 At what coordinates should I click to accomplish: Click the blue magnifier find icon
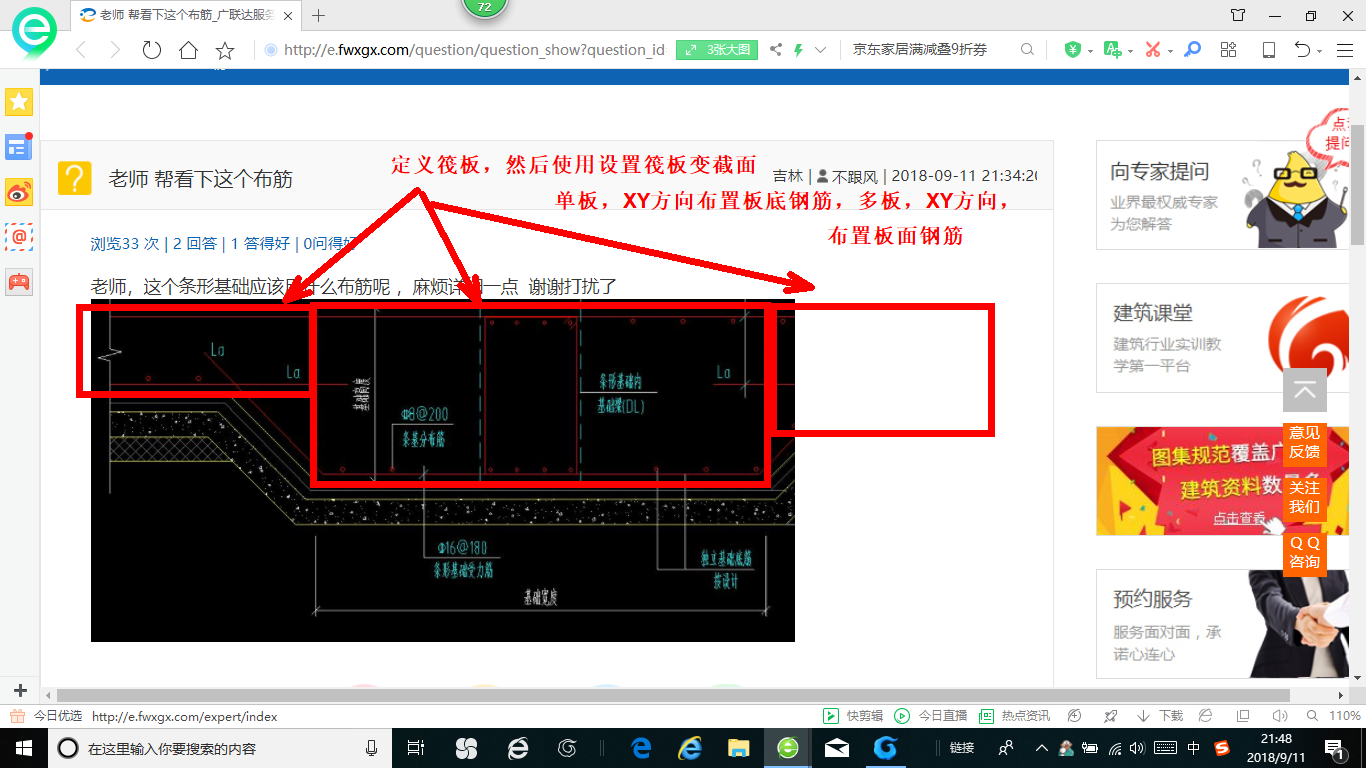[x=1192, y=50]
